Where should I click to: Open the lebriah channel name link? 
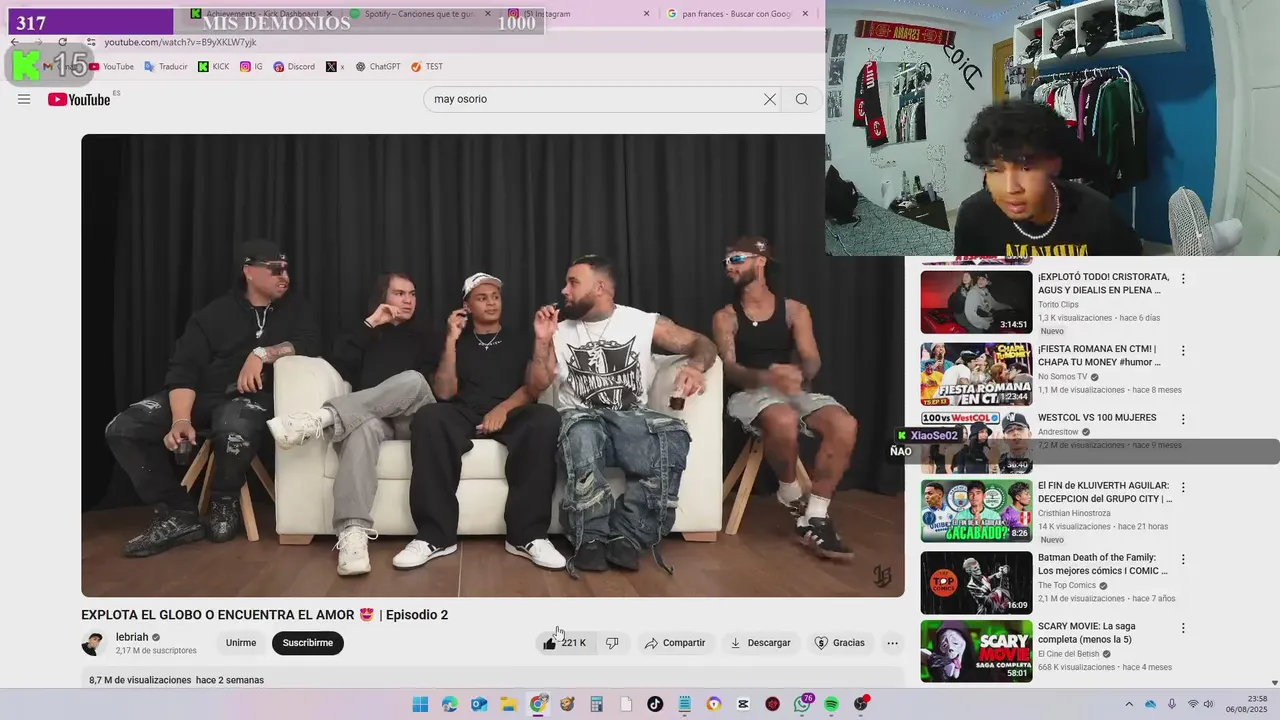point(132,637)
